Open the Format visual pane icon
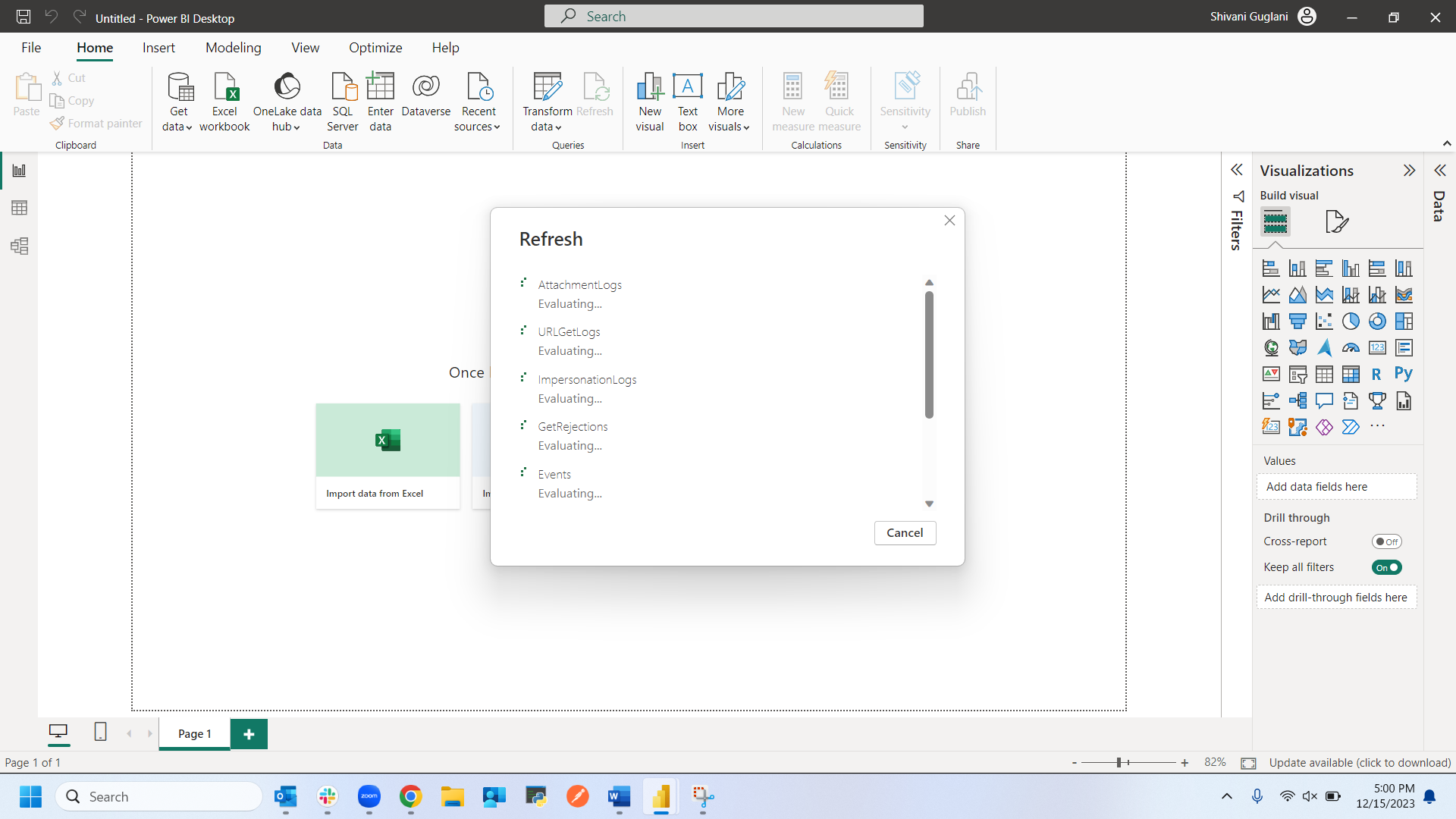 pos(1336,221)
